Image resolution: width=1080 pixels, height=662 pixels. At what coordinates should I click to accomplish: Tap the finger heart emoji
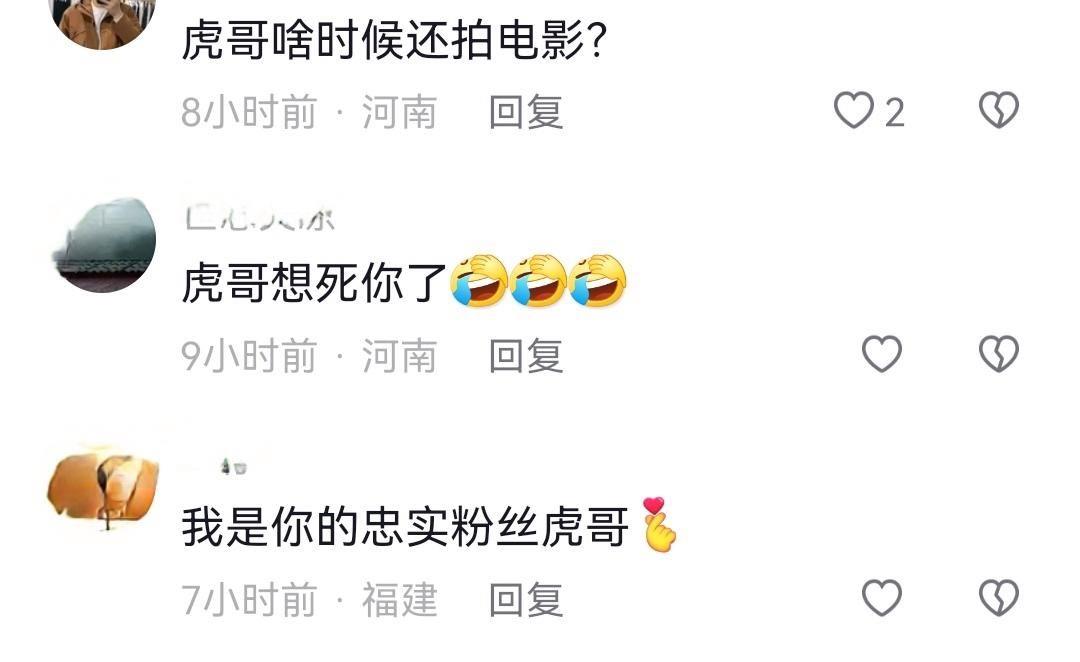point(659,524)
